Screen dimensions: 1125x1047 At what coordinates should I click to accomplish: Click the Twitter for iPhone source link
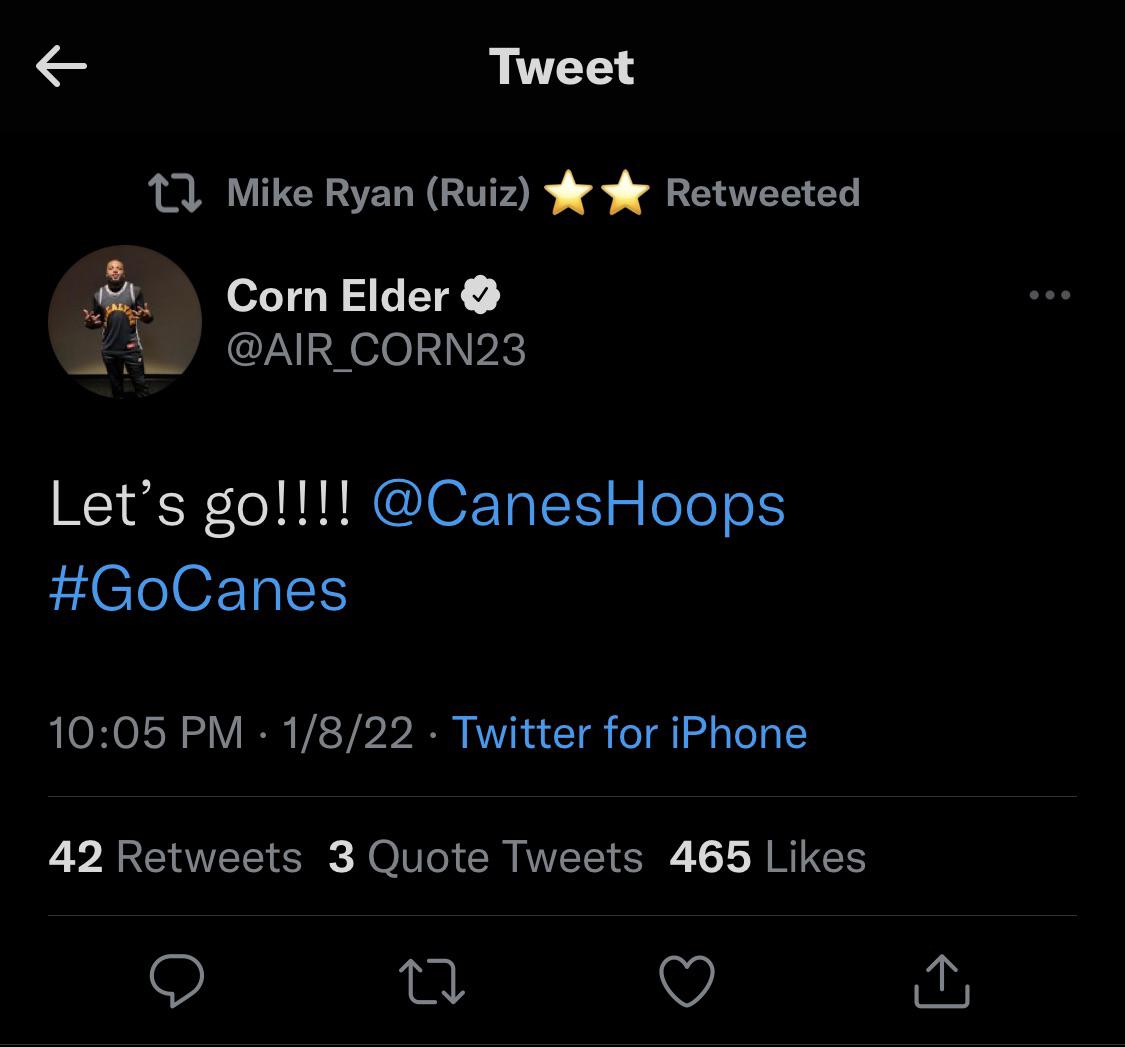(629, 732)
